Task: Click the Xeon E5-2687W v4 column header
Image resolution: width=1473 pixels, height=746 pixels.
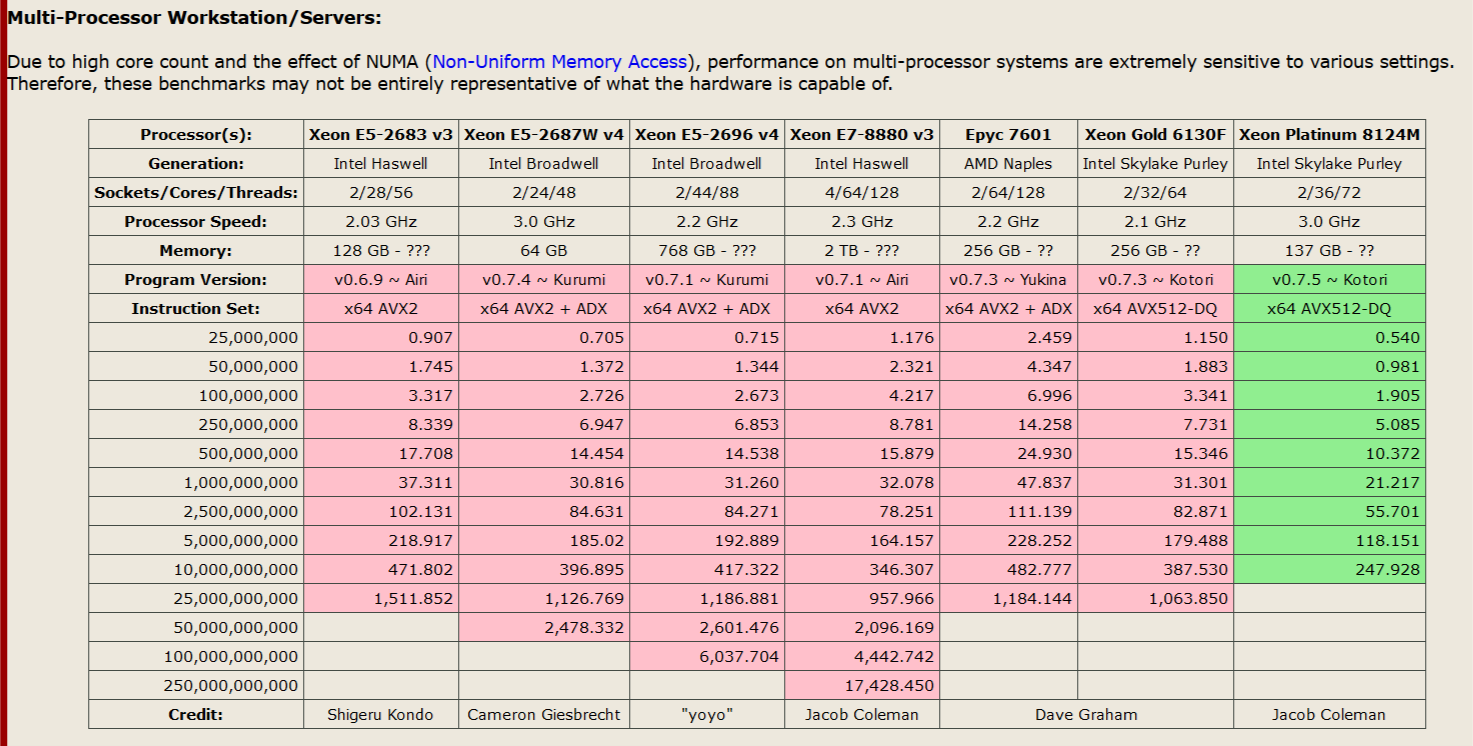Action: (545, 135)
